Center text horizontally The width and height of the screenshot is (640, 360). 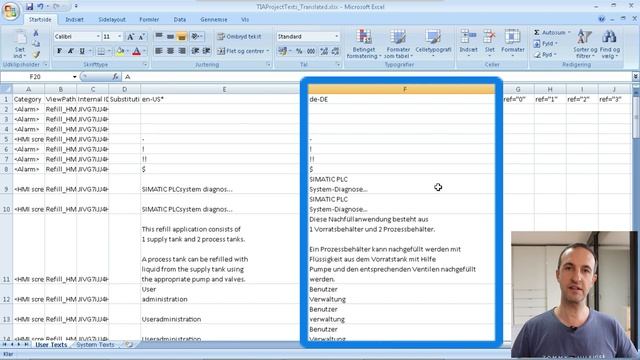click(170, 51)
